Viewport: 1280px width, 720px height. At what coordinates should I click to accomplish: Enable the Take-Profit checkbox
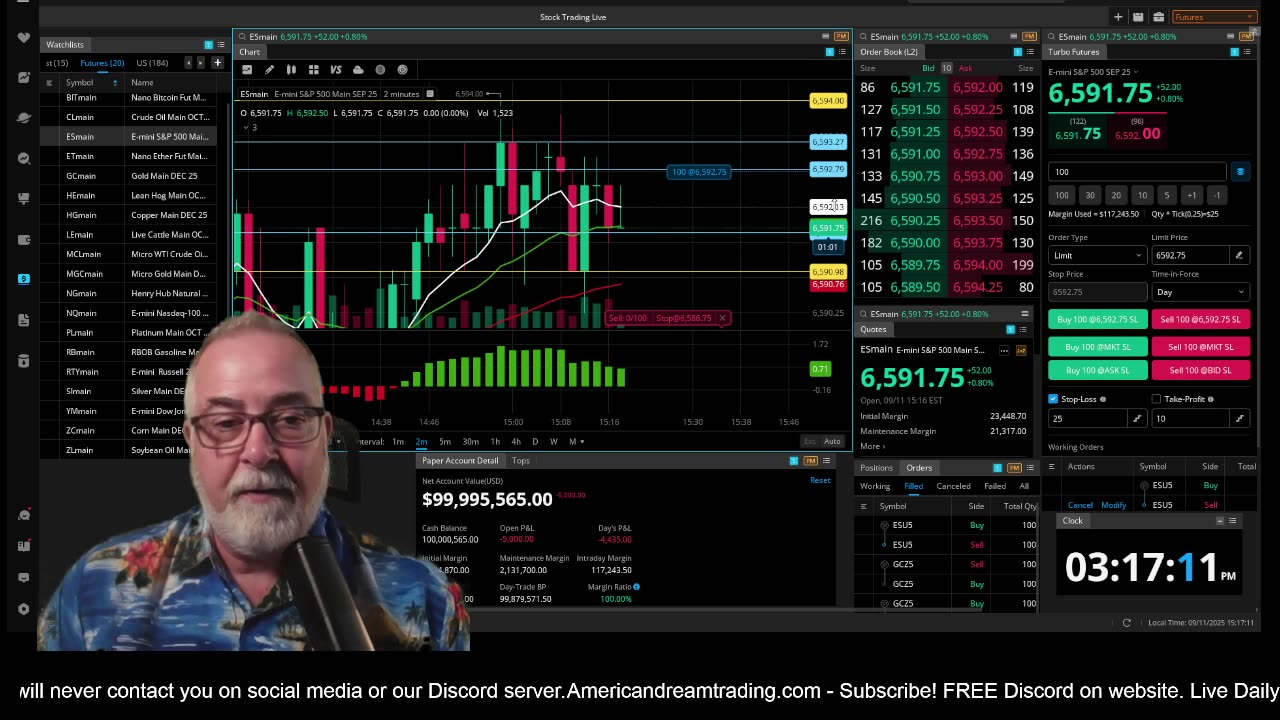pyautogui.click(x=1156, y=399)
